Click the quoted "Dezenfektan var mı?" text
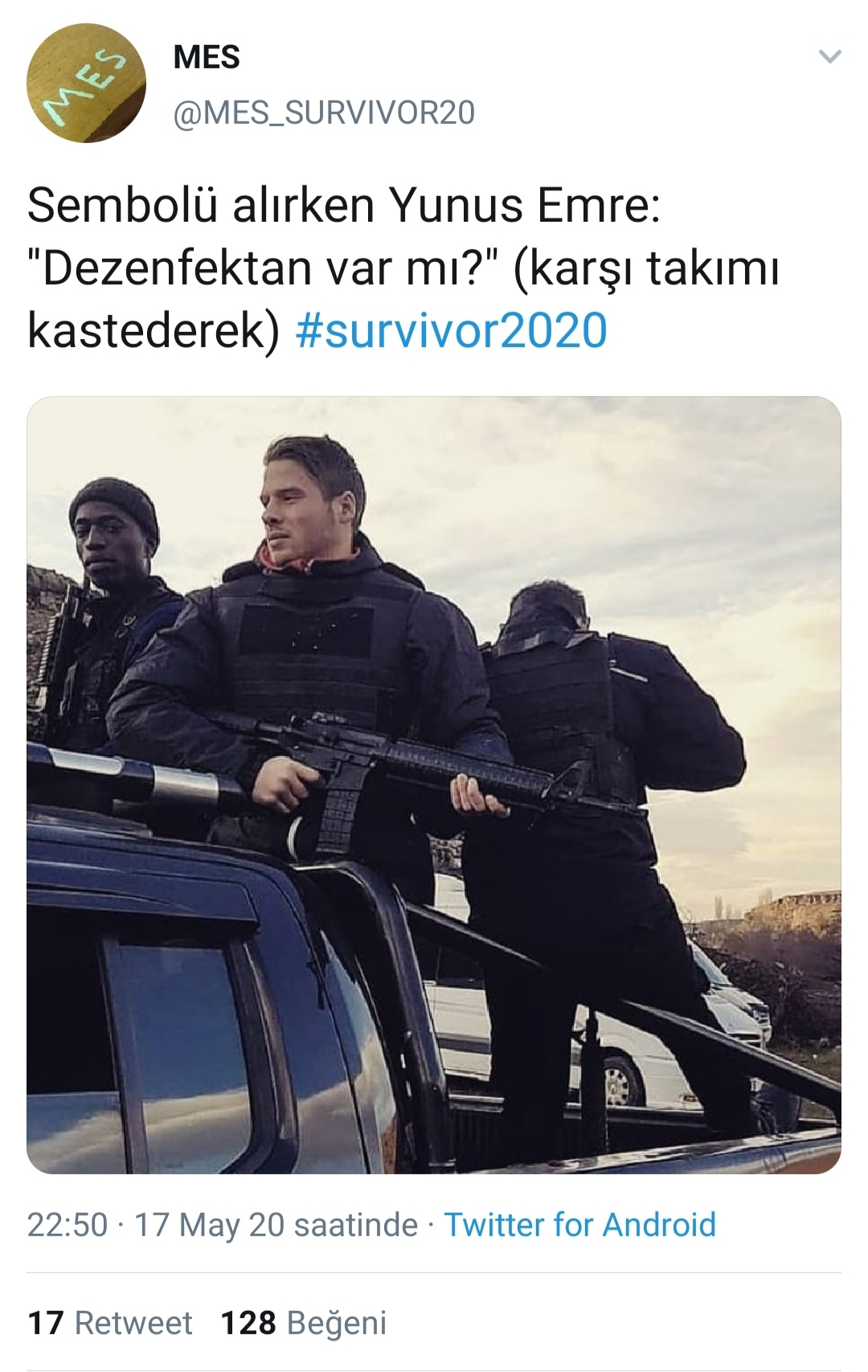Image resolution: width=868 pixels, height=1372 pixels. point(264,268)
